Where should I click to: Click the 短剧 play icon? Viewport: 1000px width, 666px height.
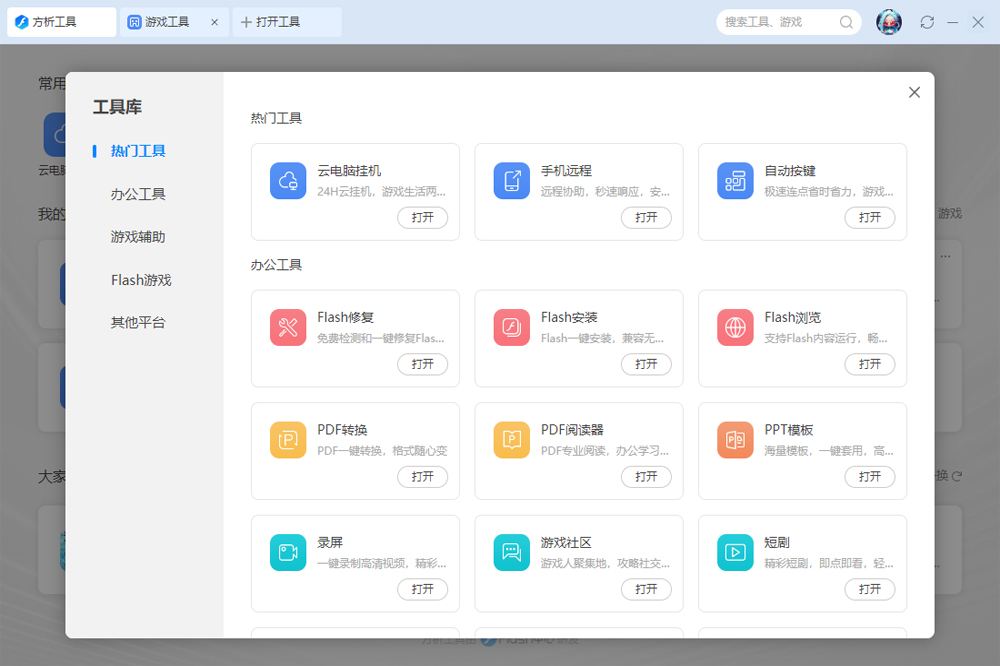pos(735,553)
